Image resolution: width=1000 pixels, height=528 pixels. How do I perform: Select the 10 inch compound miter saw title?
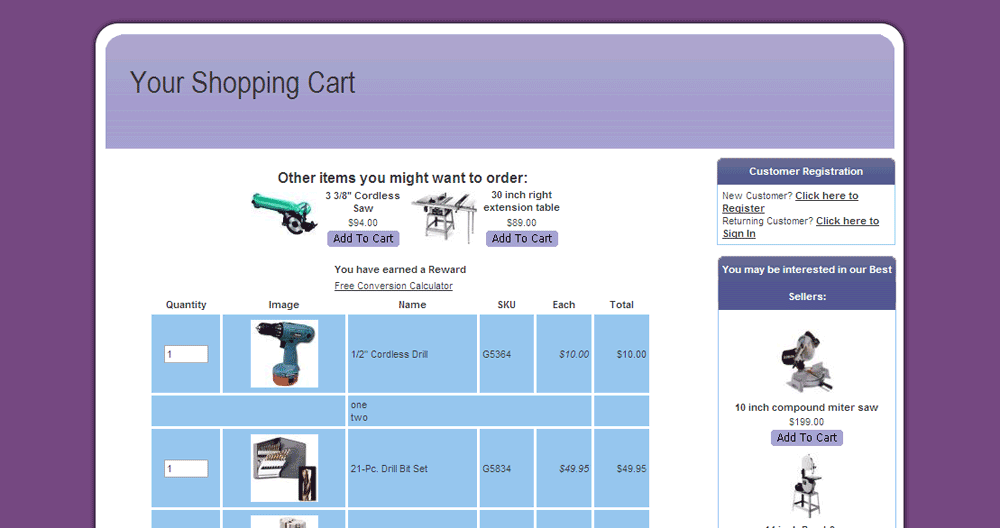[806, 408]
